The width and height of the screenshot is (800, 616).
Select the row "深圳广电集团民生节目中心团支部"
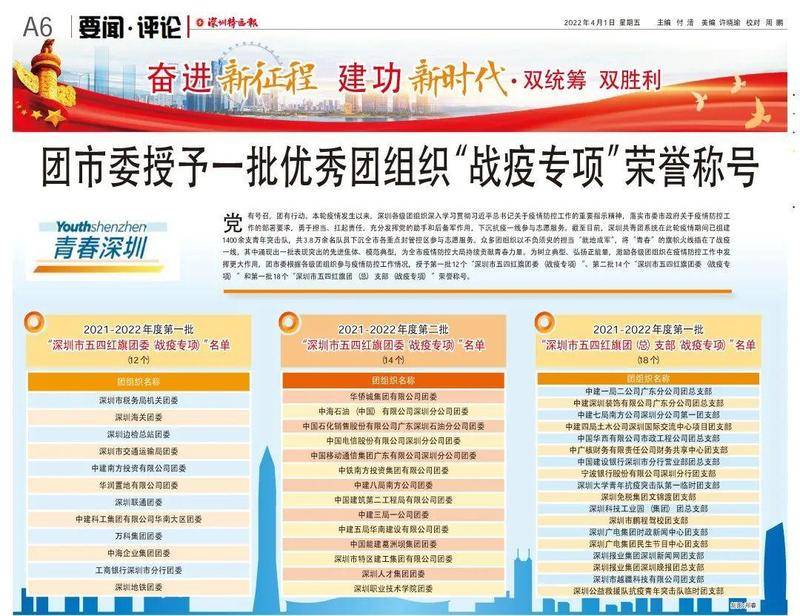click(648, 544)
